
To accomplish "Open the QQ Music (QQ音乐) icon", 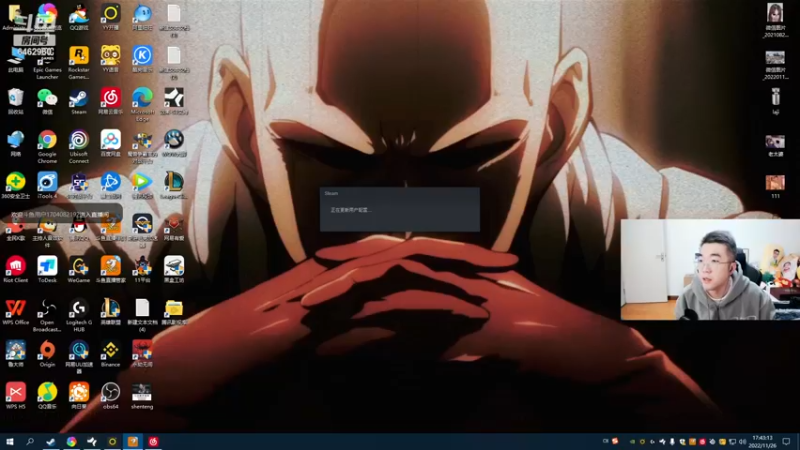I will tap(47, 396).
